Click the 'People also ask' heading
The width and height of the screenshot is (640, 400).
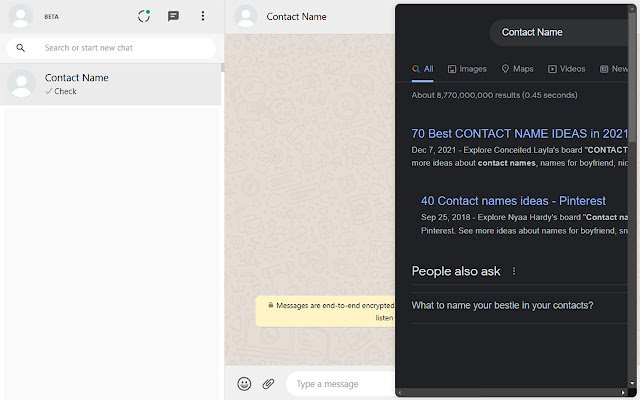456,271
